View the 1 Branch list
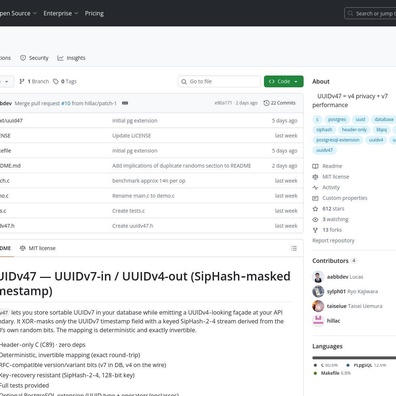 click(34, 81)
